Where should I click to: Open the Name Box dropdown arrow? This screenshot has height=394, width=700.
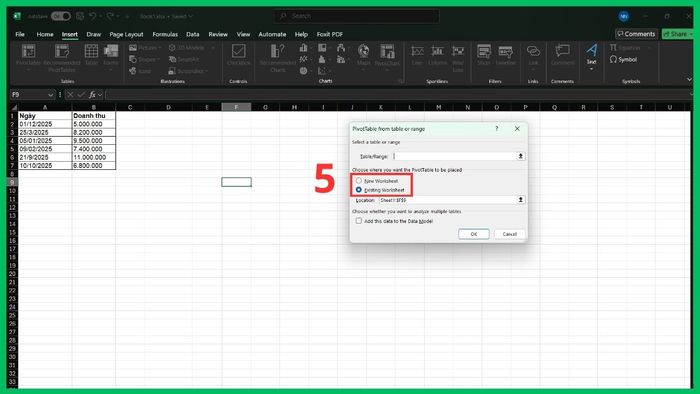(50, 95)
